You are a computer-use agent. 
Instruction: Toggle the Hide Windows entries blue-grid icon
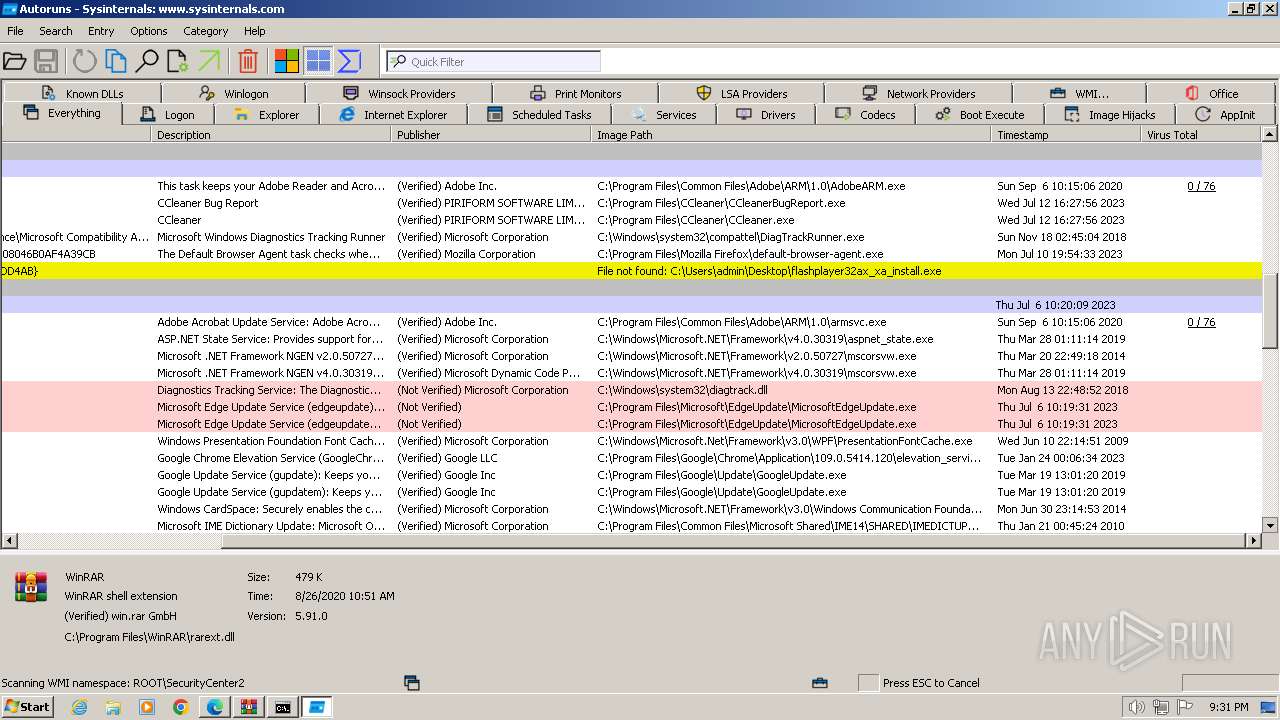[318, 61]
